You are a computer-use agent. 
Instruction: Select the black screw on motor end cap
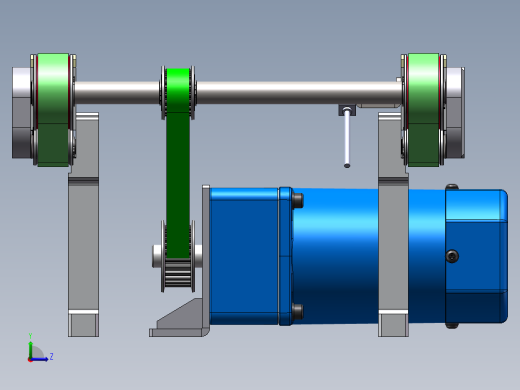(x=452, y=256)
